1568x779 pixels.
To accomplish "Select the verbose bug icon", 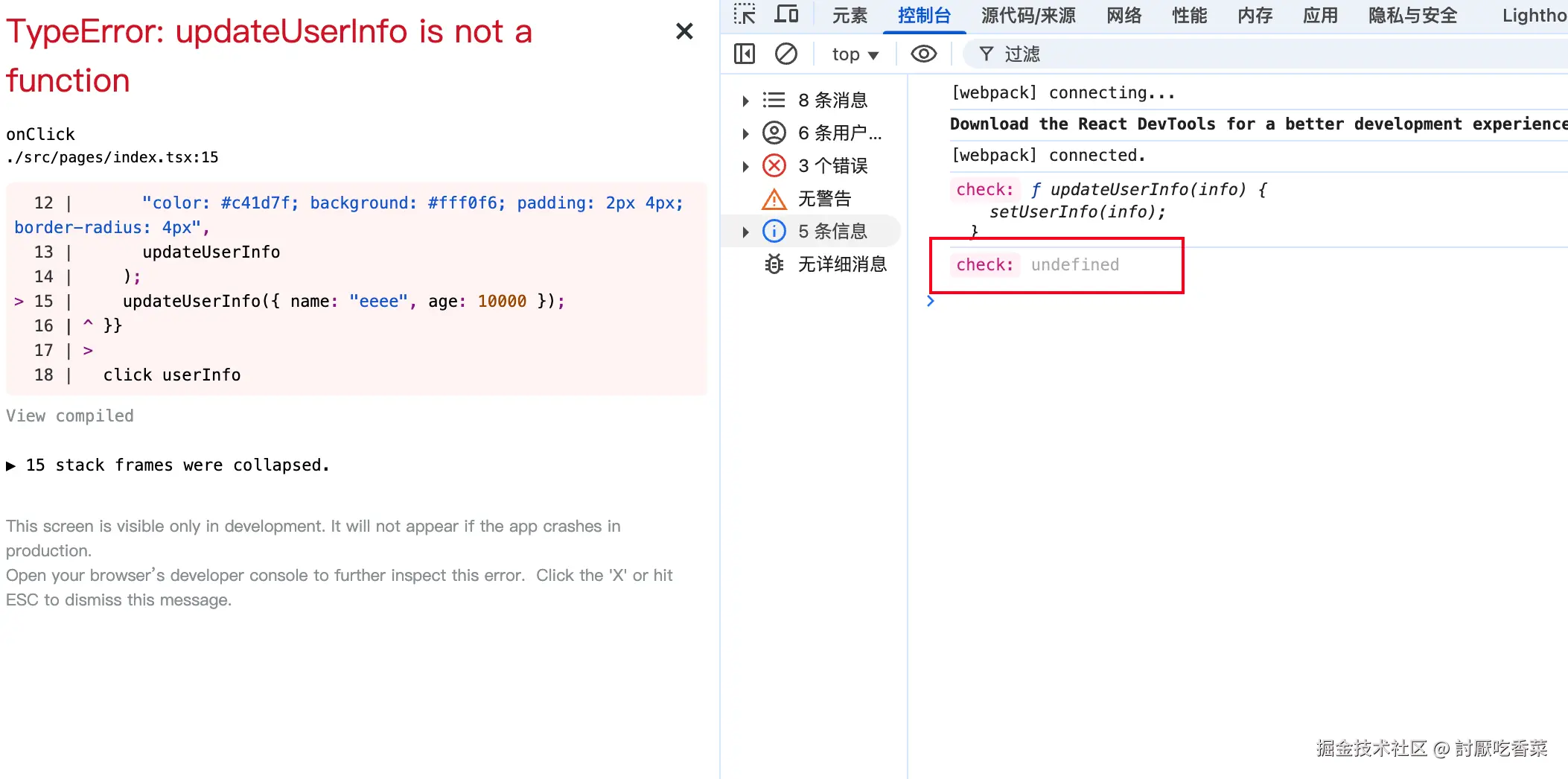I will (774, 264).
